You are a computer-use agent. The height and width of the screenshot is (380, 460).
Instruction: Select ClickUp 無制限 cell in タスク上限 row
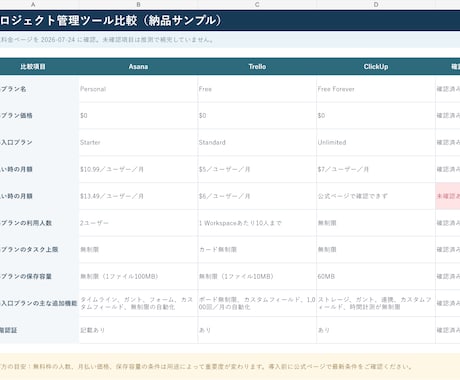click(376, 250)
